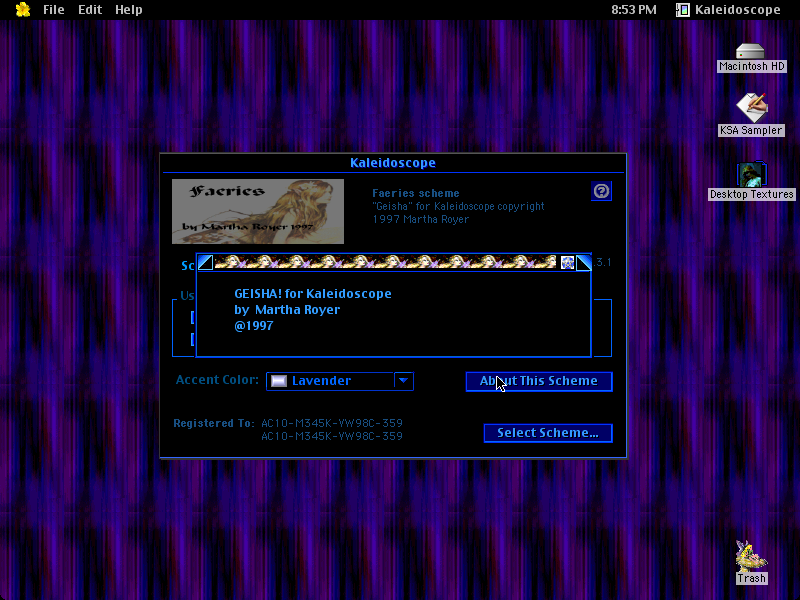Open the Accent Color Lavender dropdown

coord(340,381)
